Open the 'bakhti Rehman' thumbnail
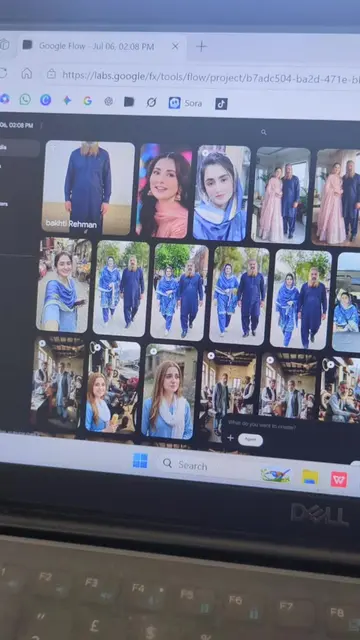The image size is (360, 640). click(88, 187)
